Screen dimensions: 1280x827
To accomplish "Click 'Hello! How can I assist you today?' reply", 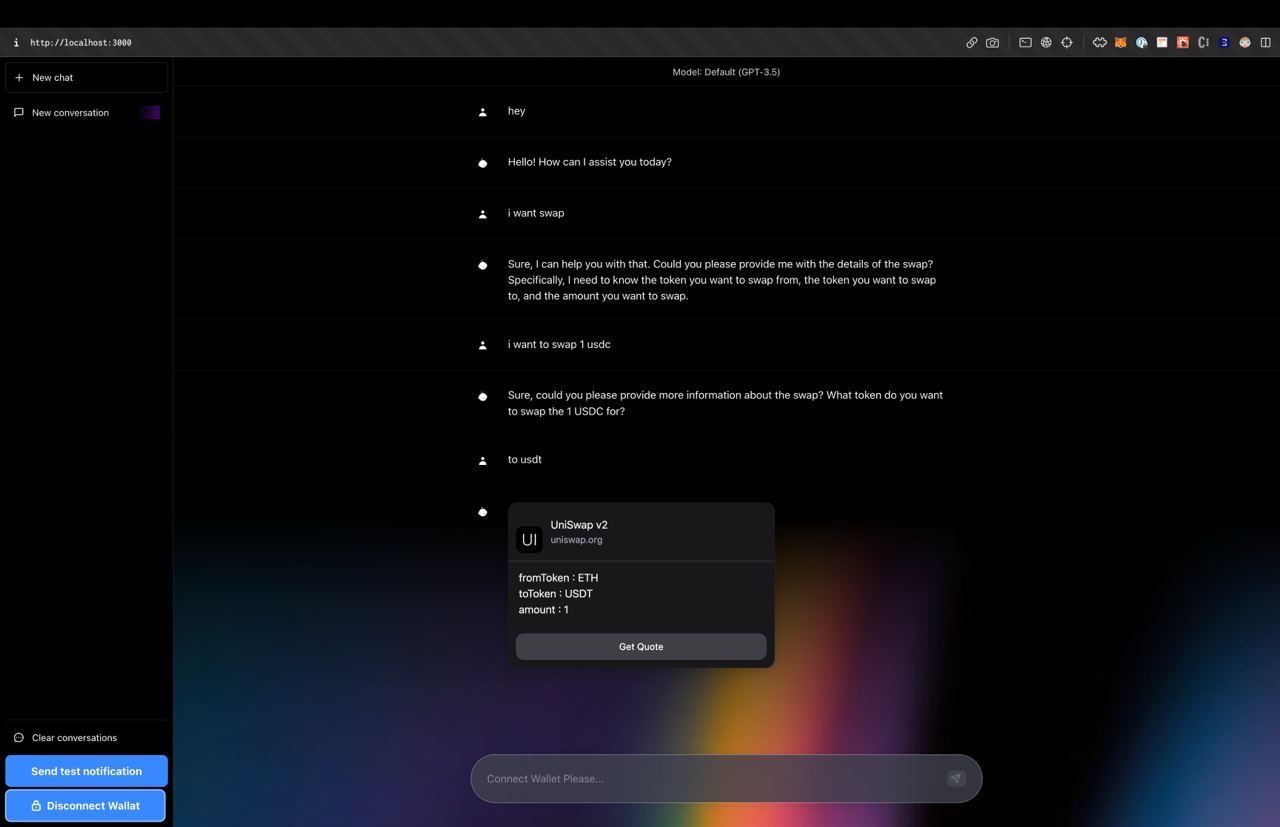I will click(589, 162).
